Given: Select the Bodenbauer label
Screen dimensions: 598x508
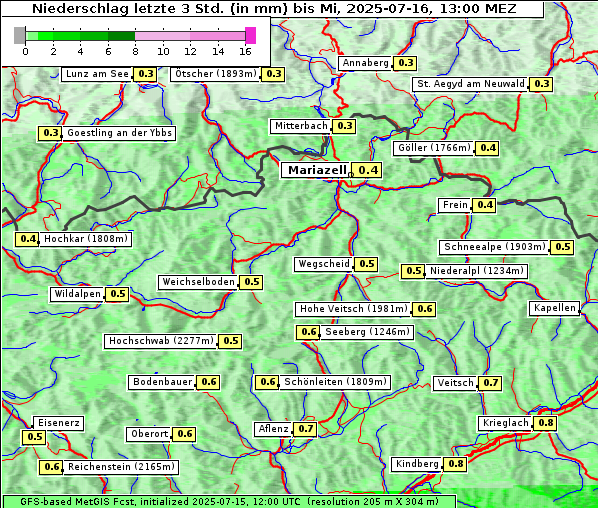Looking at the screenshot, I should 162,383.
